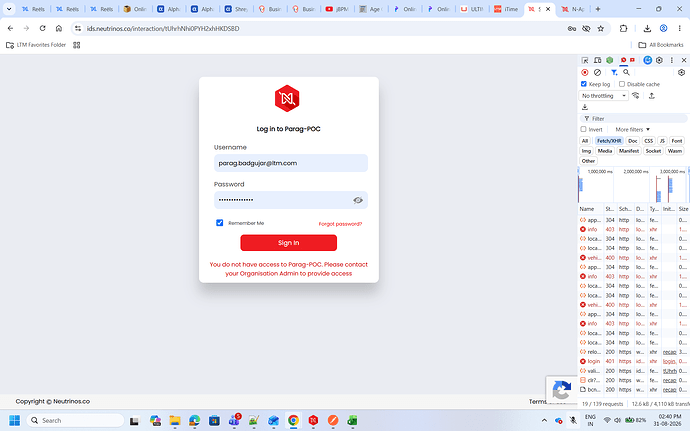Switch to the iTime browser tab

506,9
